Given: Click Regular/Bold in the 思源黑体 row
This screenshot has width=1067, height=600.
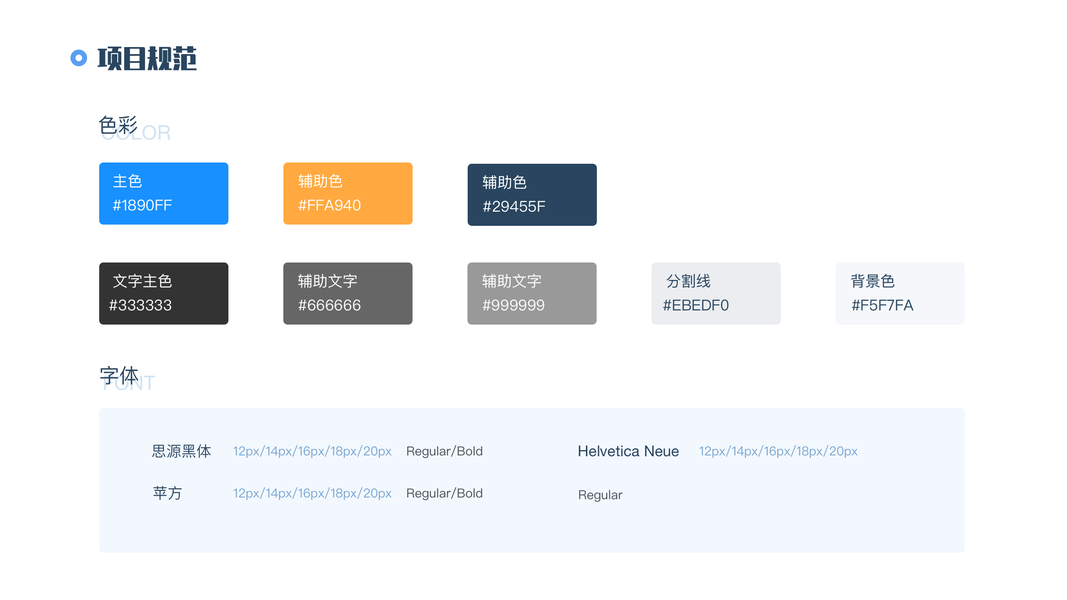Looking at the screenshot, I should [x=444, y=451].
